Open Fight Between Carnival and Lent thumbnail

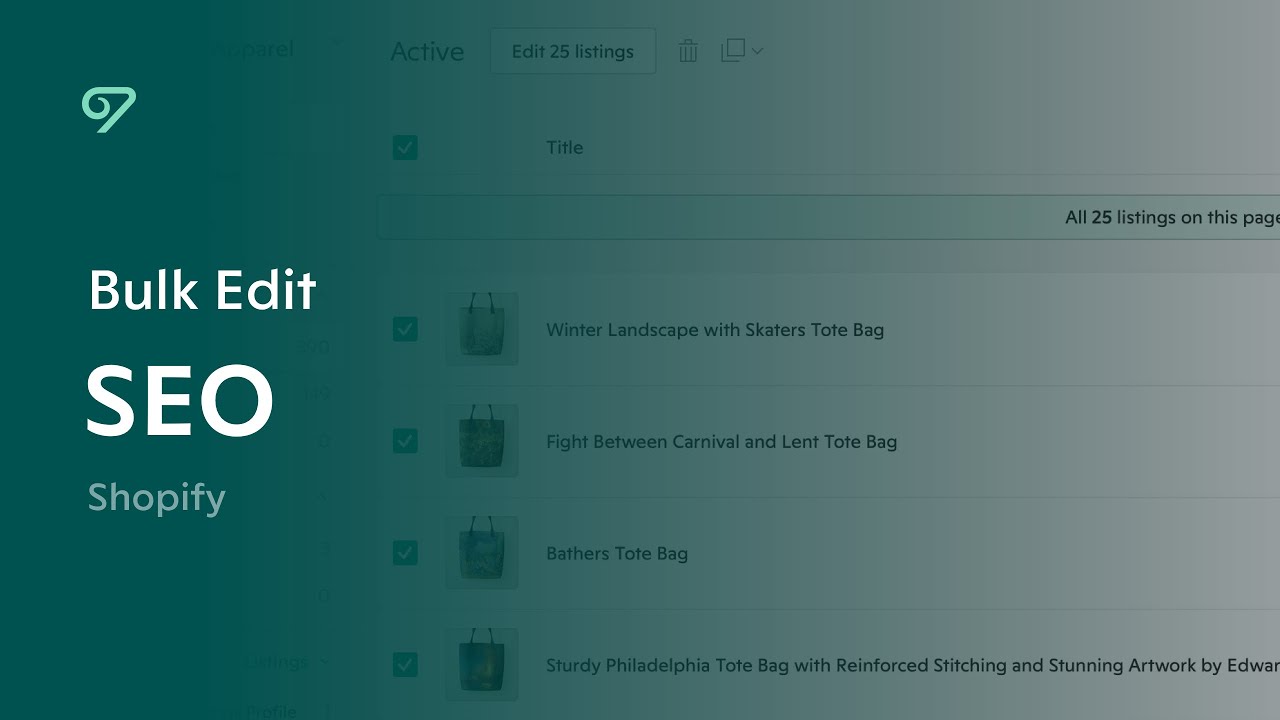pos(482,441)
